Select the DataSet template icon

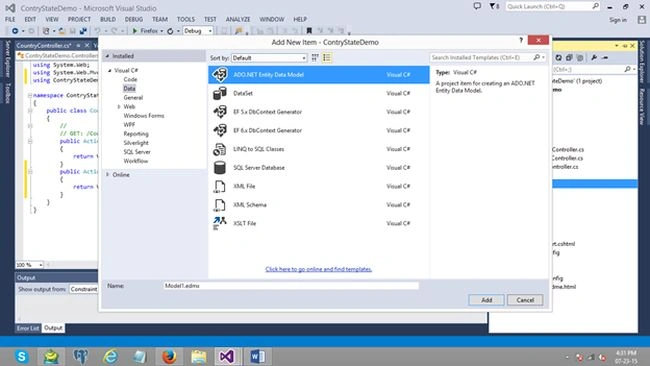pos(220,93)
